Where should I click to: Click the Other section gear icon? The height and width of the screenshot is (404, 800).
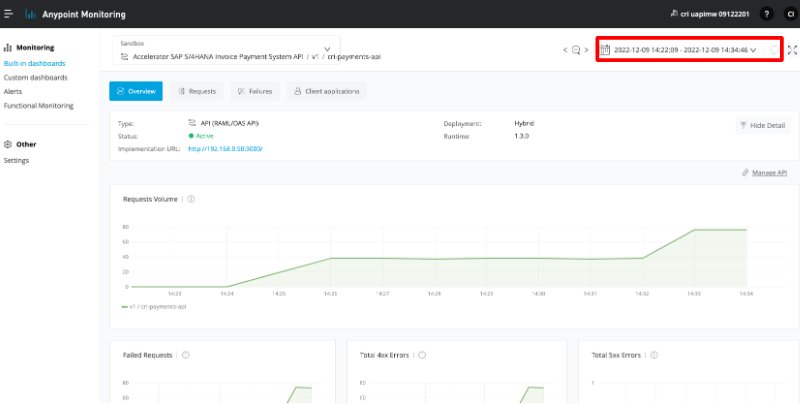click(8, 144)
